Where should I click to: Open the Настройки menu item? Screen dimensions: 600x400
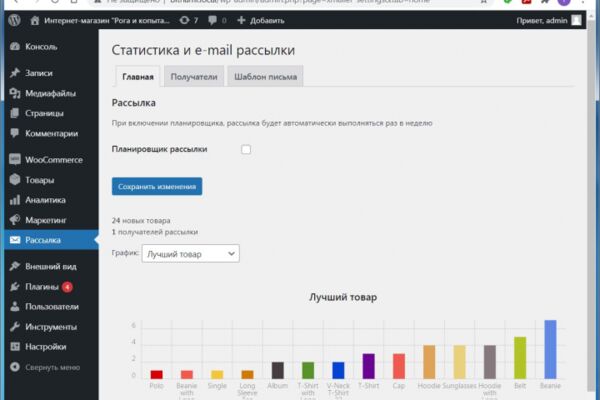(x=51, y=347)
